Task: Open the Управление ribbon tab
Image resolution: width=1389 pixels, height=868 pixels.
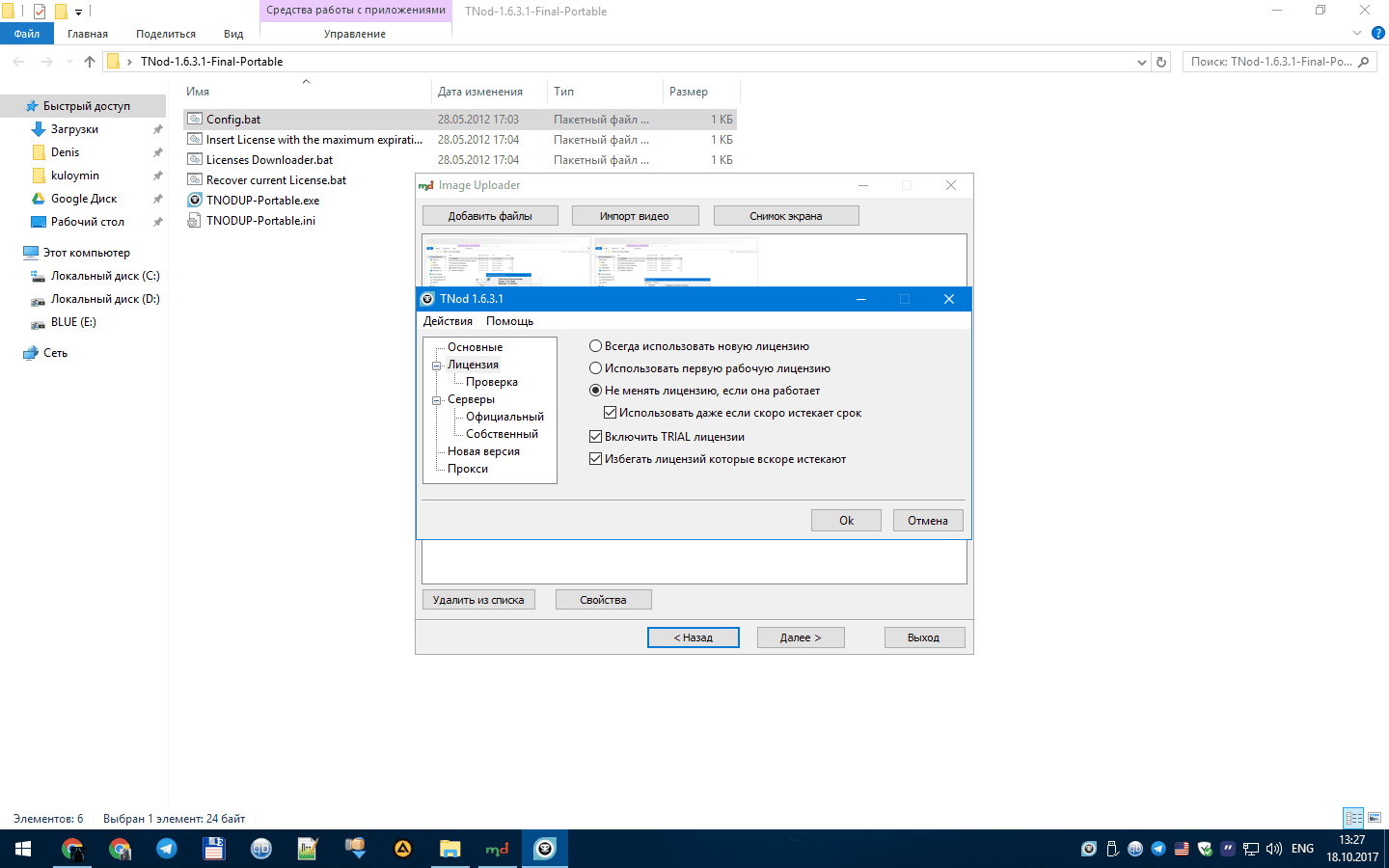Action: point(355,34)
